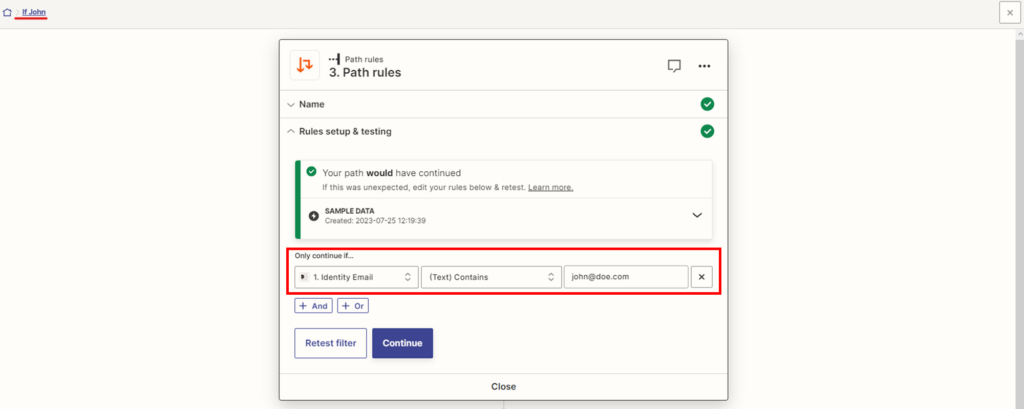Screen dimensions: 1024x409
Task: Click the orange Paths app icon
Action: [305, 65]
